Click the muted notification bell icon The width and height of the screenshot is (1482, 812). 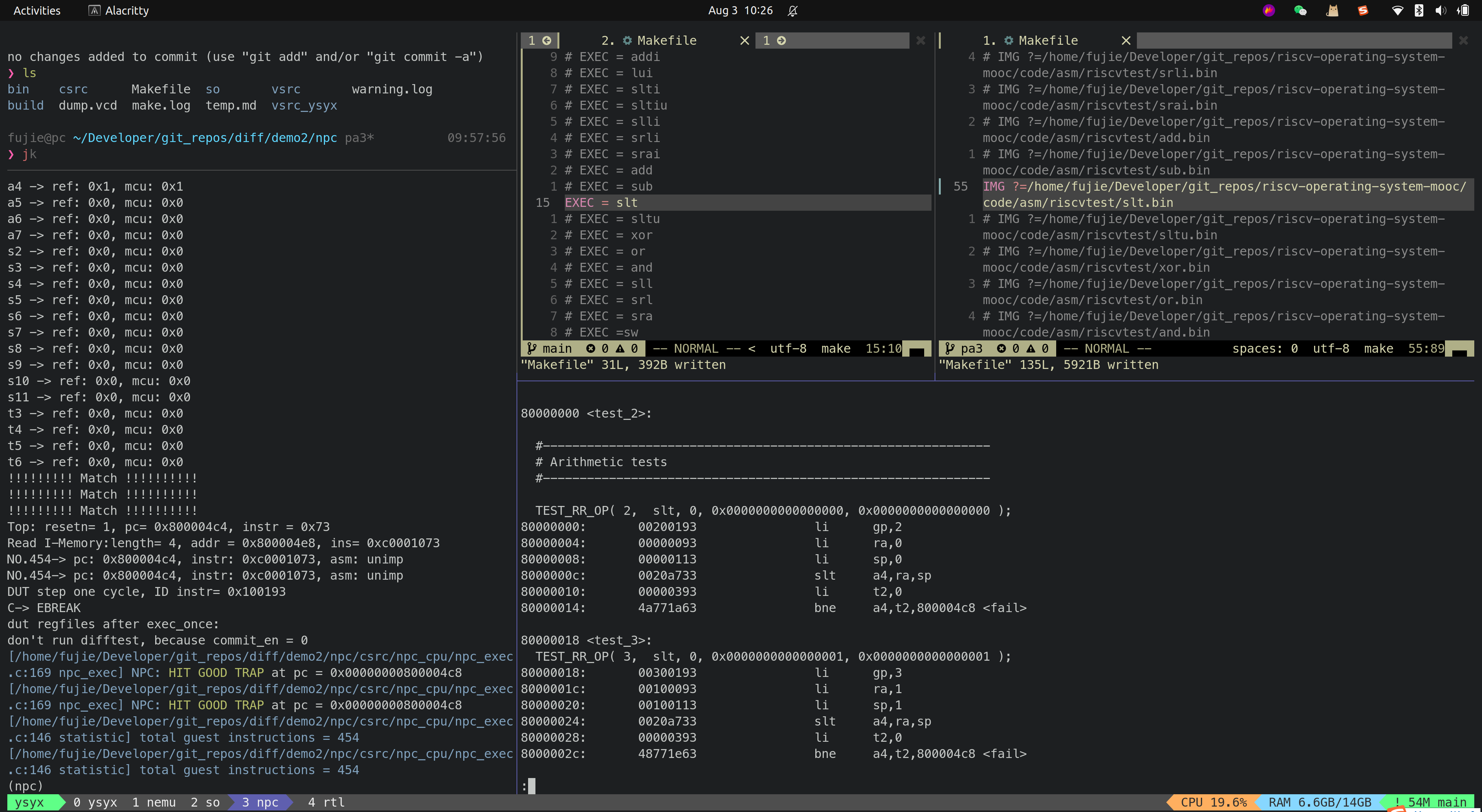(x=793, y=10)
